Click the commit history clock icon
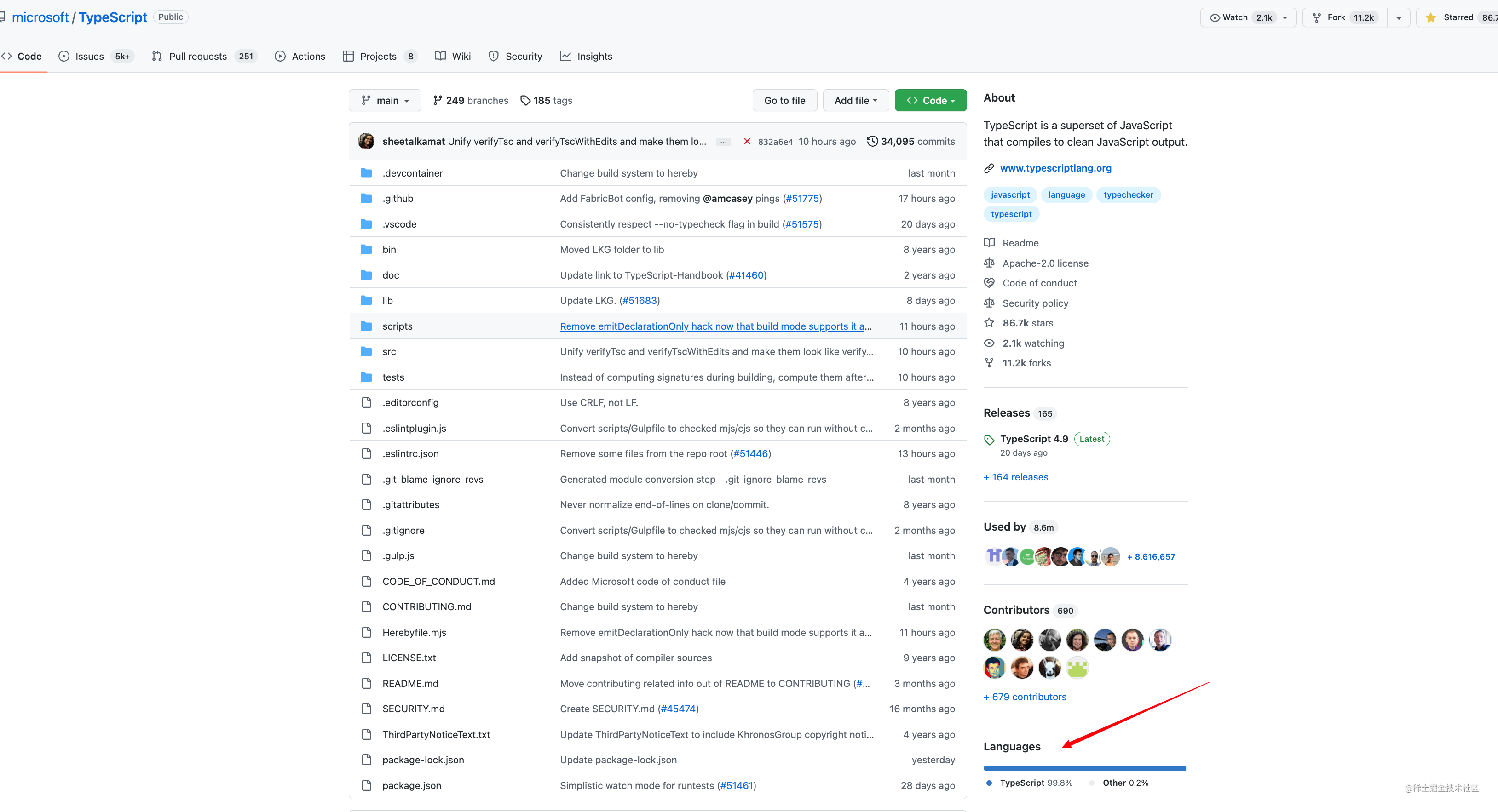This screenshot has width=1498, height=812. (872, 141)
